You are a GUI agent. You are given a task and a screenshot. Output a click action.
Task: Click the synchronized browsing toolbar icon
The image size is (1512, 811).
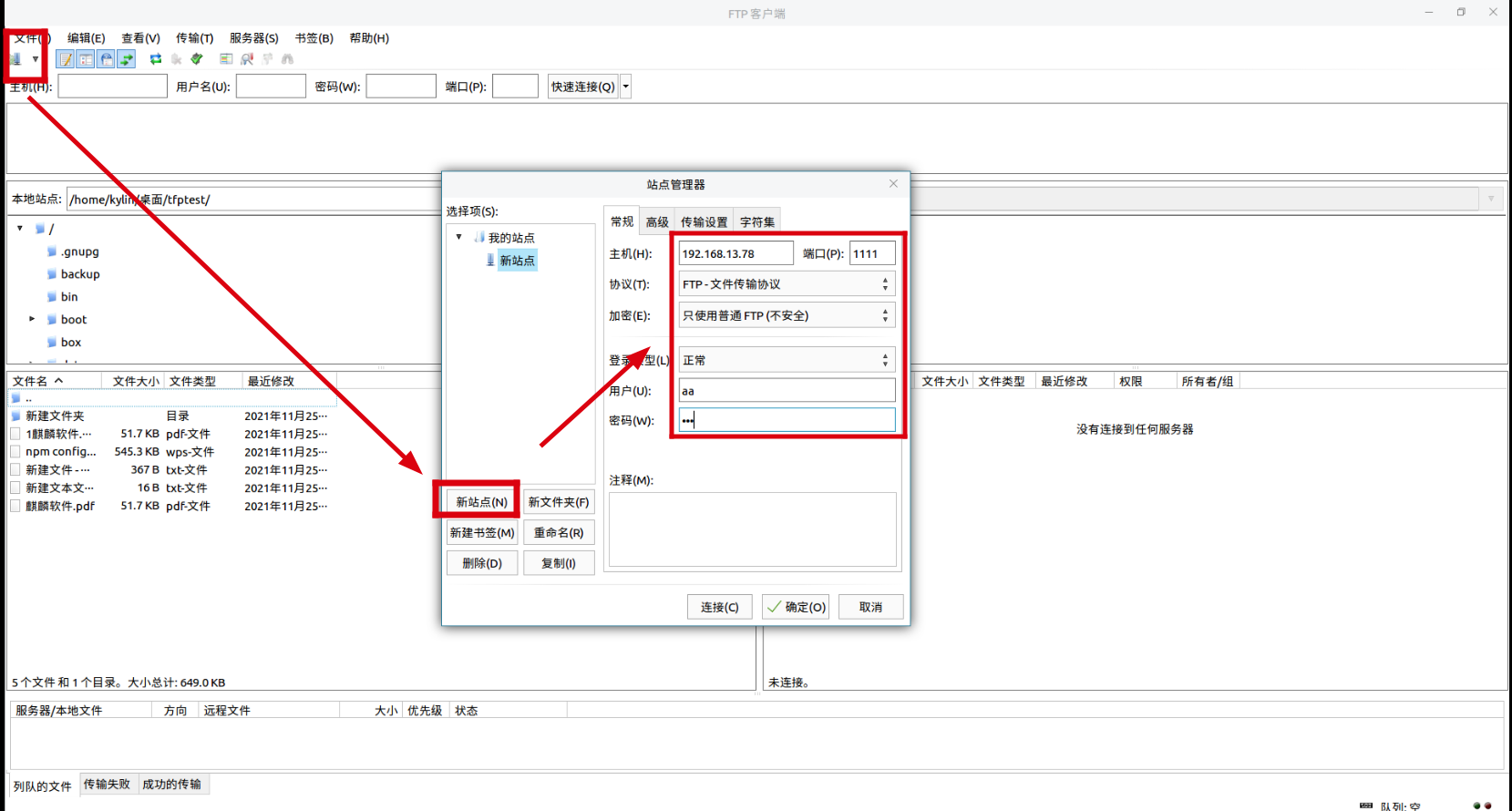pos(267,59)
